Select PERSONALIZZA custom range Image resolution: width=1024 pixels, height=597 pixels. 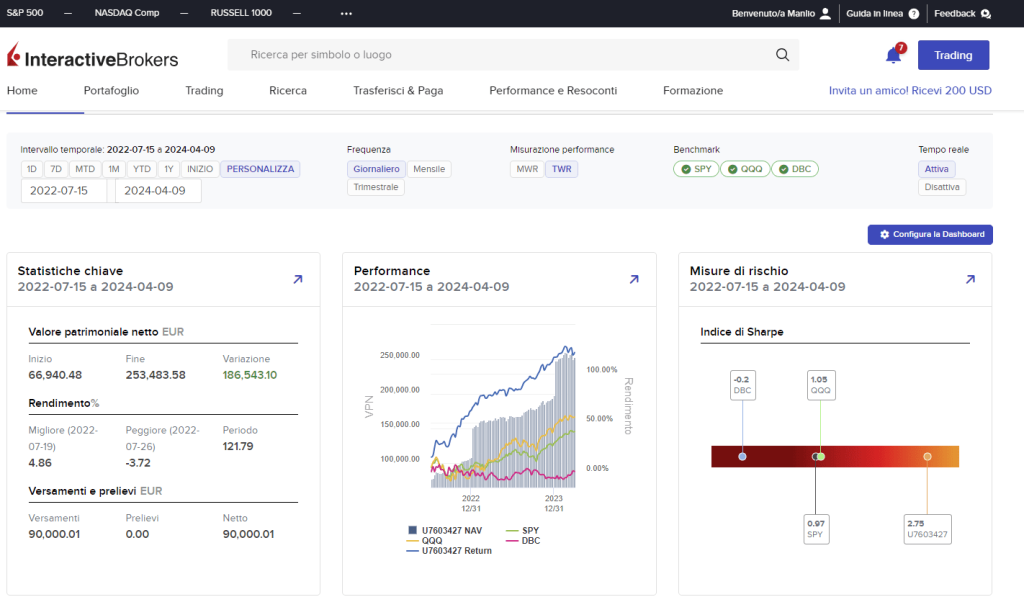tap(261, 169)
